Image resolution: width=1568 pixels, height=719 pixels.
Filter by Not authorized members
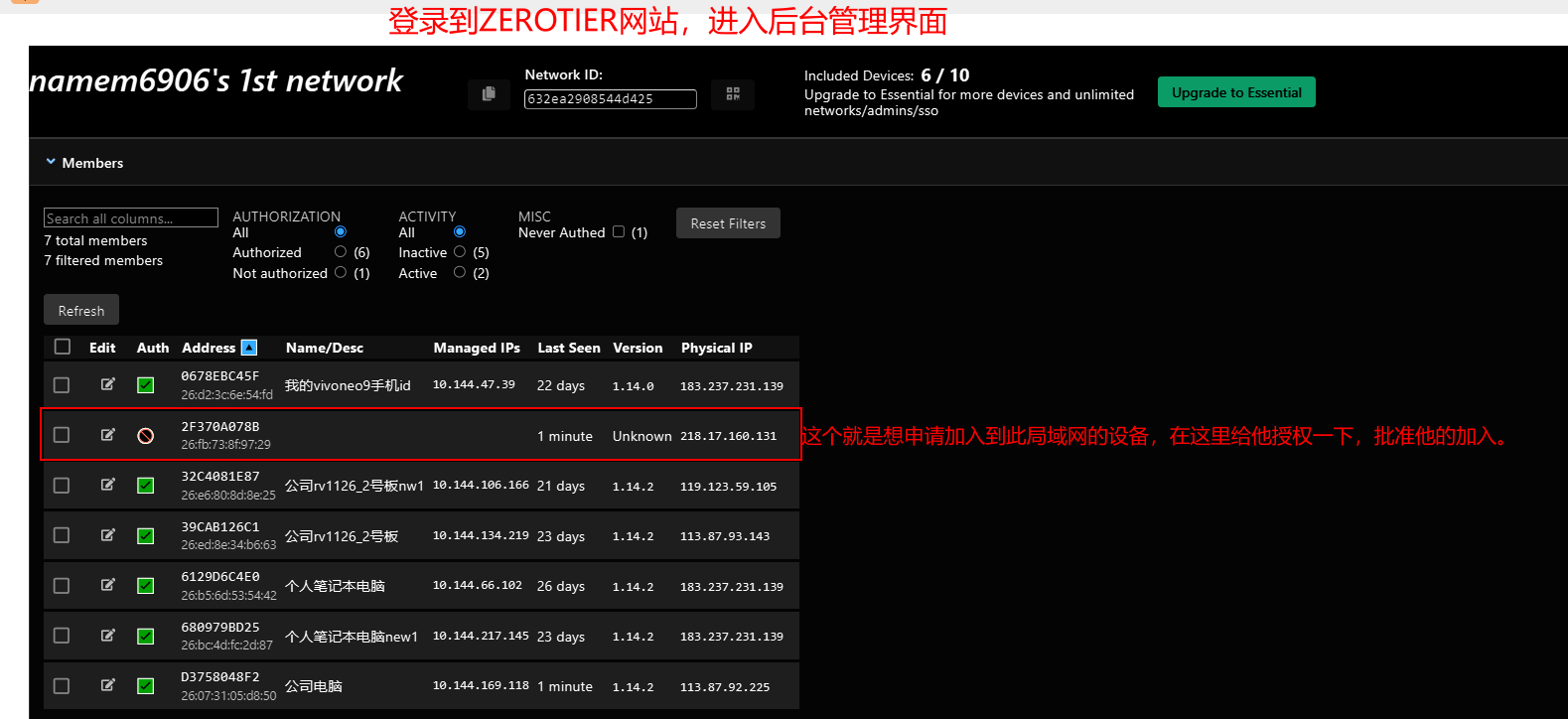tap(341, 272)
